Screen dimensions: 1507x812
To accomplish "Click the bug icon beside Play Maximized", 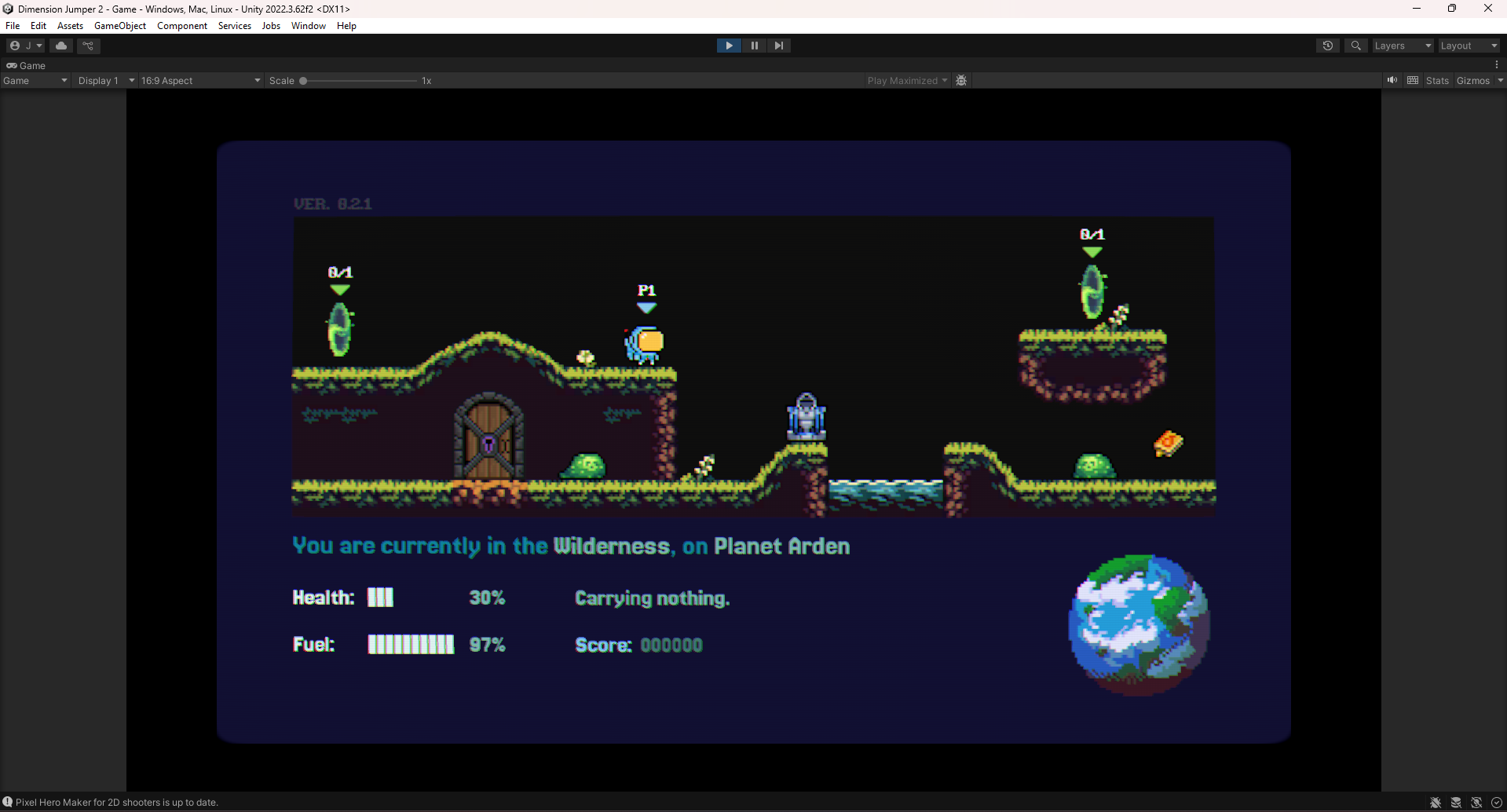I will (x=961, y=80).
